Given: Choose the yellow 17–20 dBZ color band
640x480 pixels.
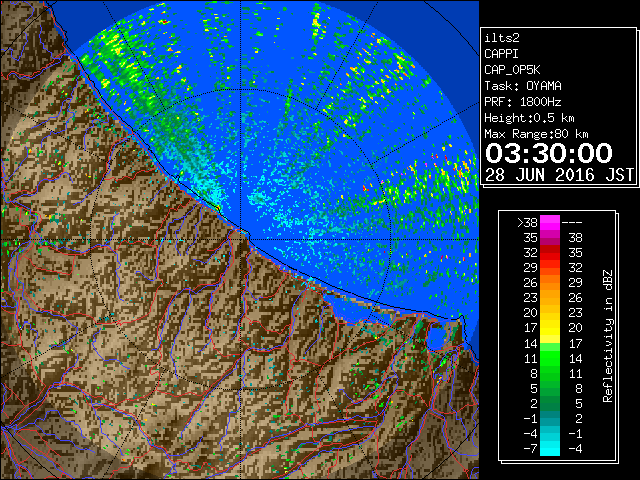Looking at the screenshot, I should (x=550, y=328).
